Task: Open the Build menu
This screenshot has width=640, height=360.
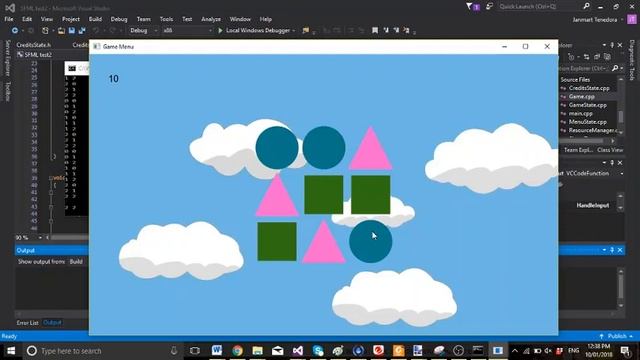Action: [95, 19]
